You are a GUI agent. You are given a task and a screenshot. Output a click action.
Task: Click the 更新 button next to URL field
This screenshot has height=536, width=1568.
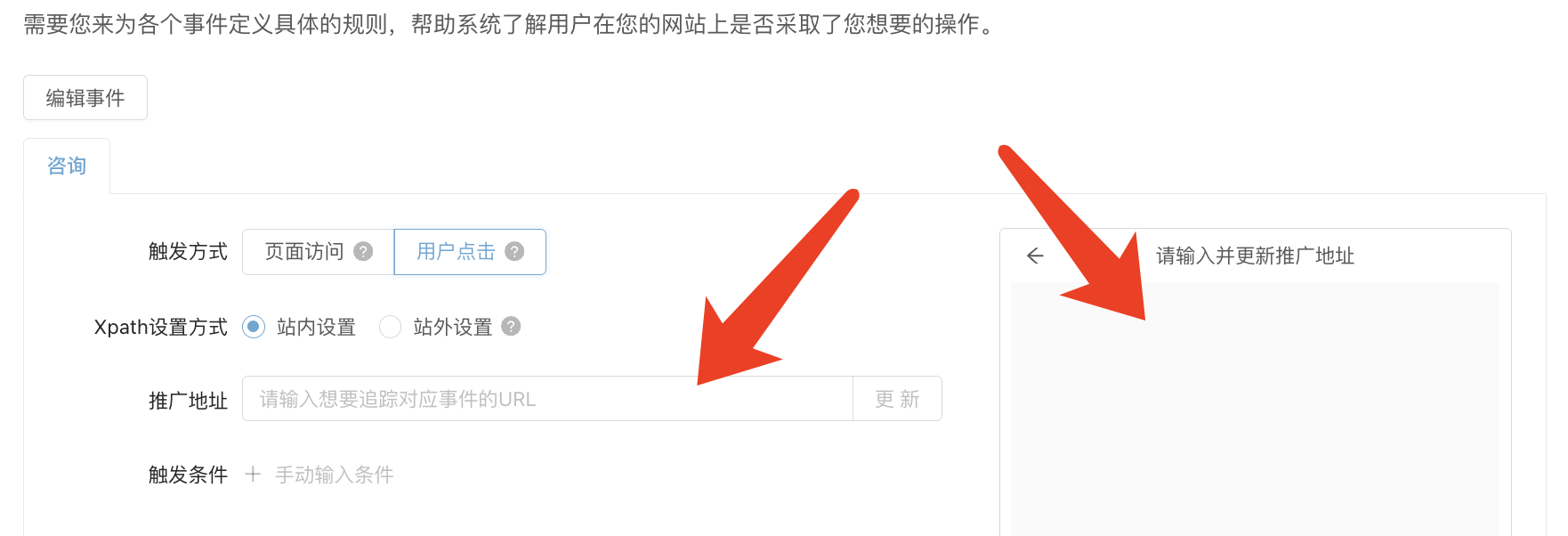[x=897, y=399]
